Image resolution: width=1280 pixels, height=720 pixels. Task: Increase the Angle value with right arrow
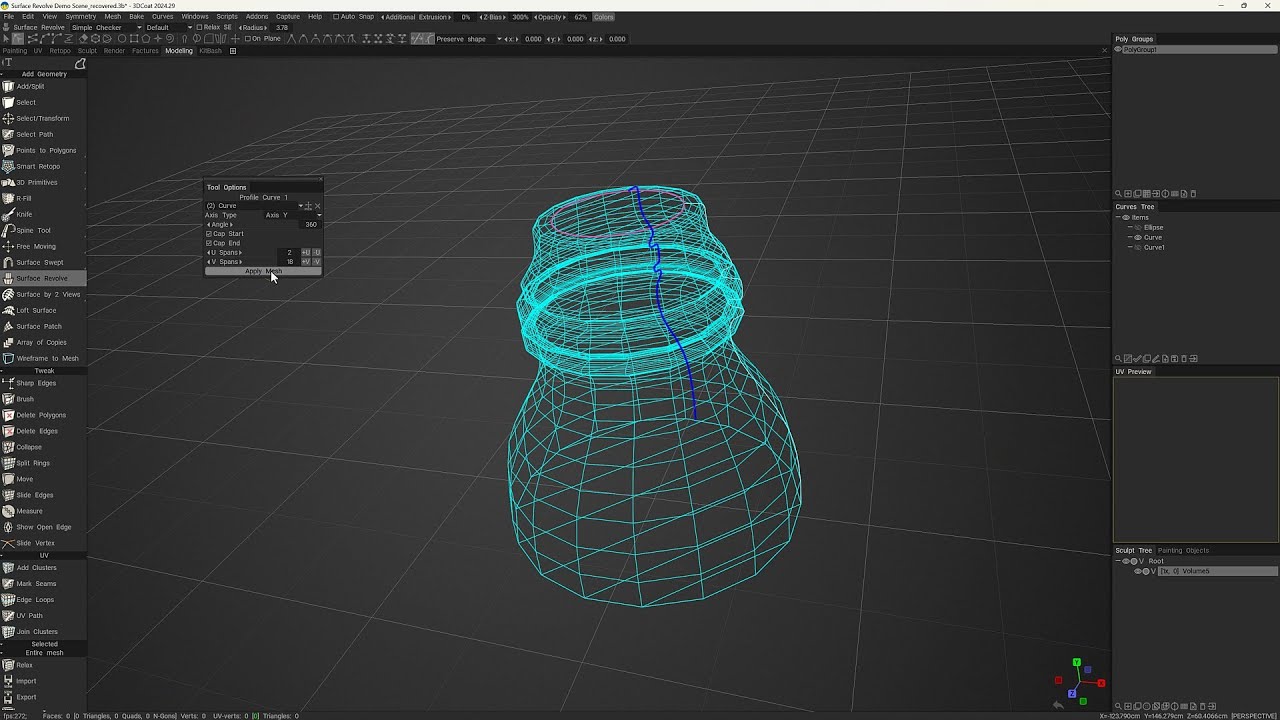[231, 225]
